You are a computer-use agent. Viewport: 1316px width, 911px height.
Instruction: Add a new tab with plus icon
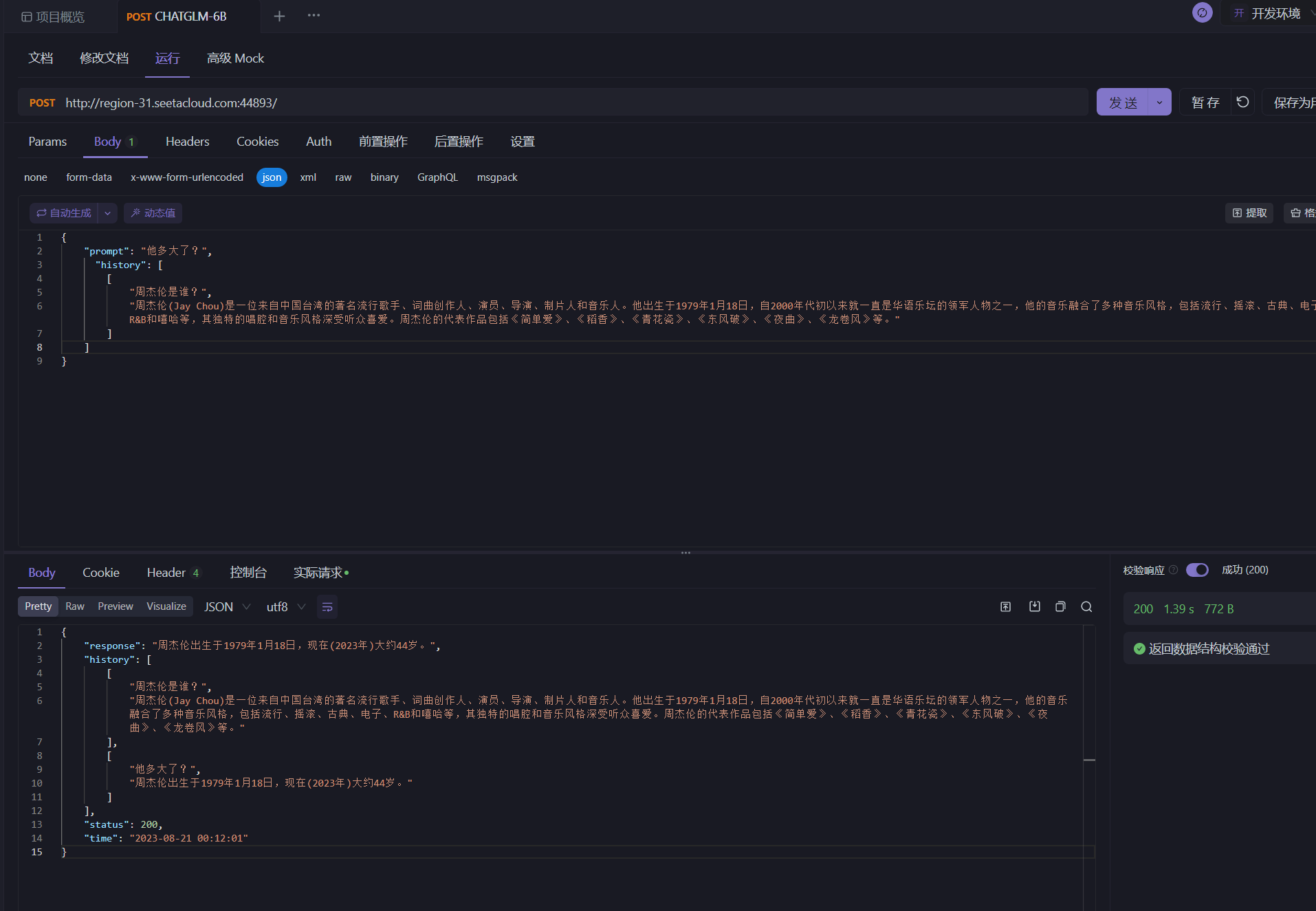[279, 16]
